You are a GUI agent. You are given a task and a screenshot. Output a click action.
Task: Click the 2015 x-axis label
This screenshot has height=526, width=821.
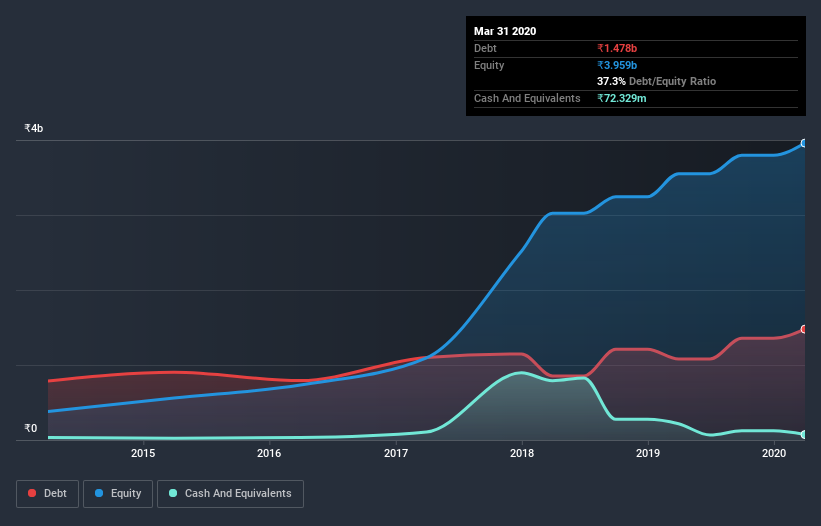pyautogui.click(x=143, y=453)
